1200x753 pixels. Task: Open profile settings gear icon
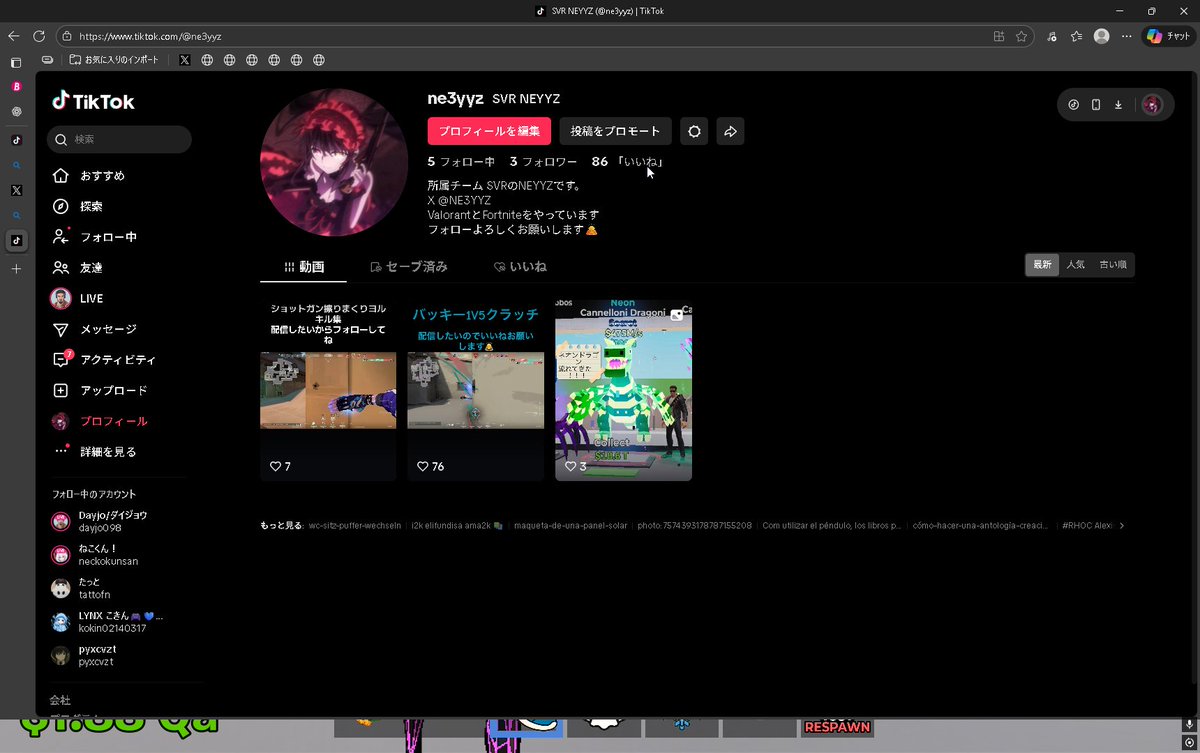[x=694, y=131]
